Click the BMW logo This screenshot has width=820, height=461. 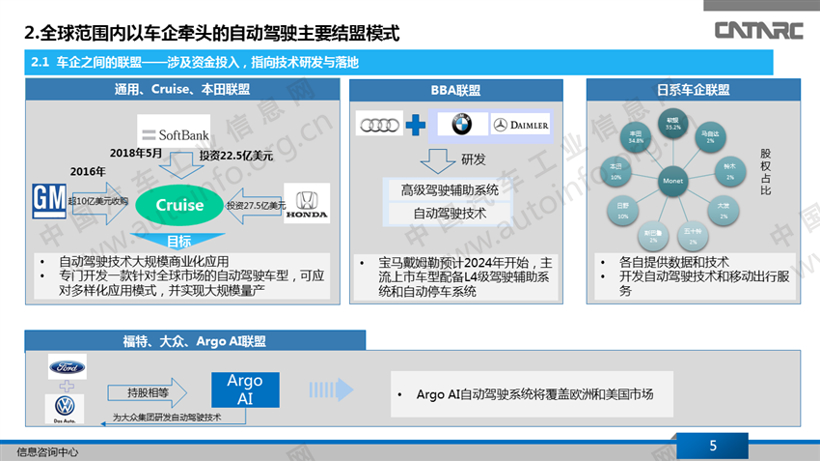tap(459, 126)
